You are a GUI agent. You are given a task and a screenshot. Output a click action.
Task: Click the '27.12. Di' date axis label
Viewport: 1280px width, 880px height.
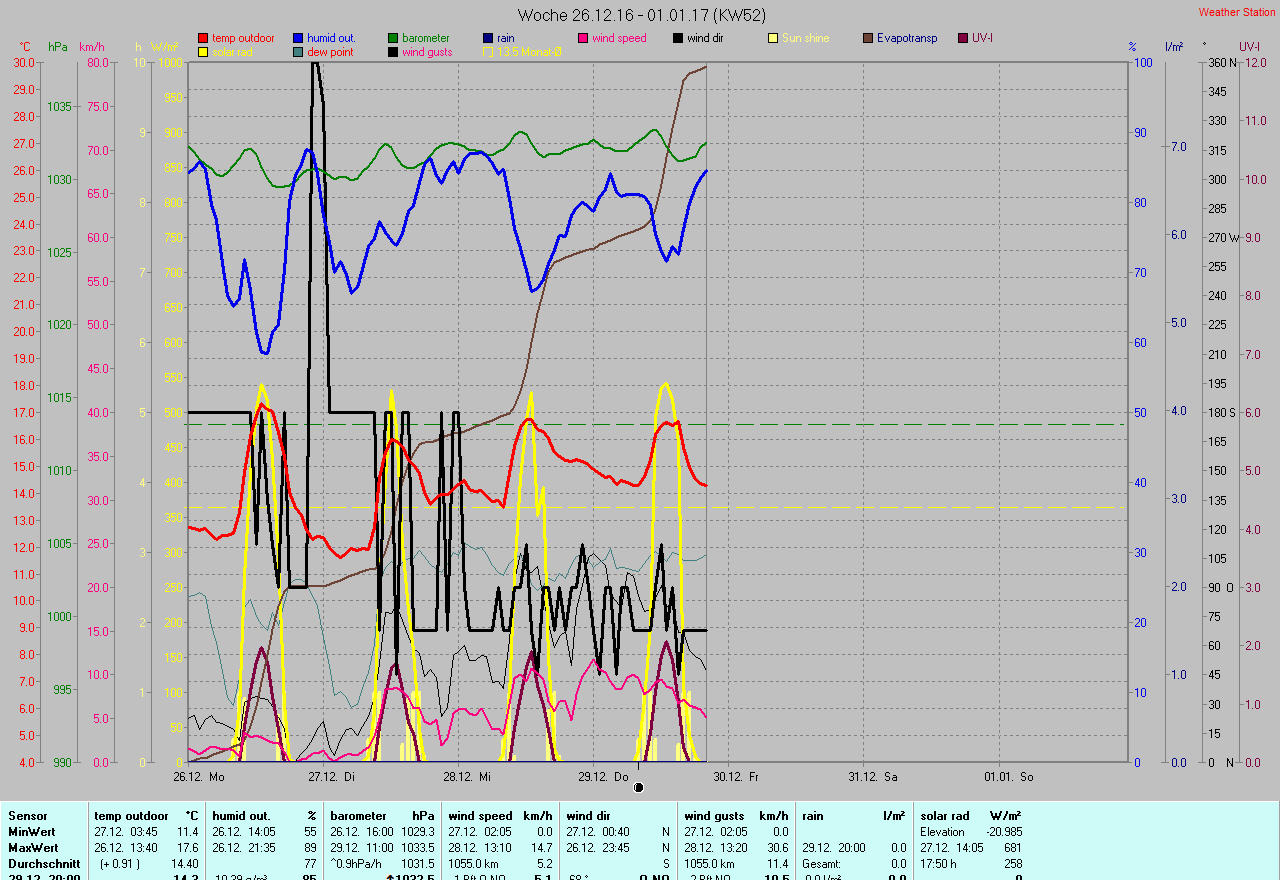332,776
